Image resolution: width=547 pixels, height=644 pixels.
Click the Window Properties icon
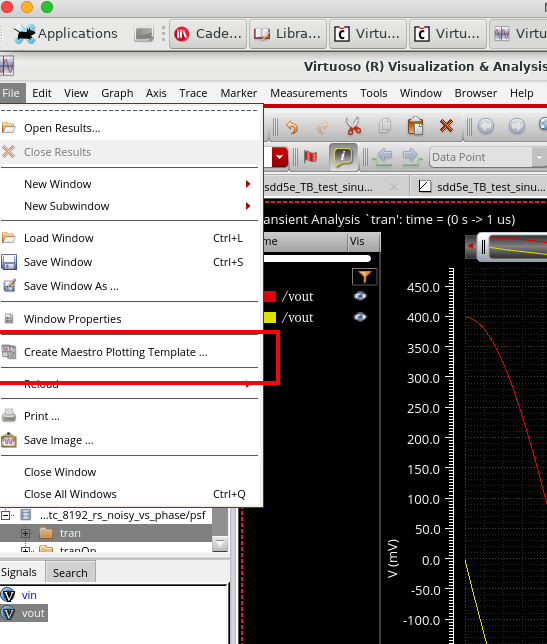(9, 318)
